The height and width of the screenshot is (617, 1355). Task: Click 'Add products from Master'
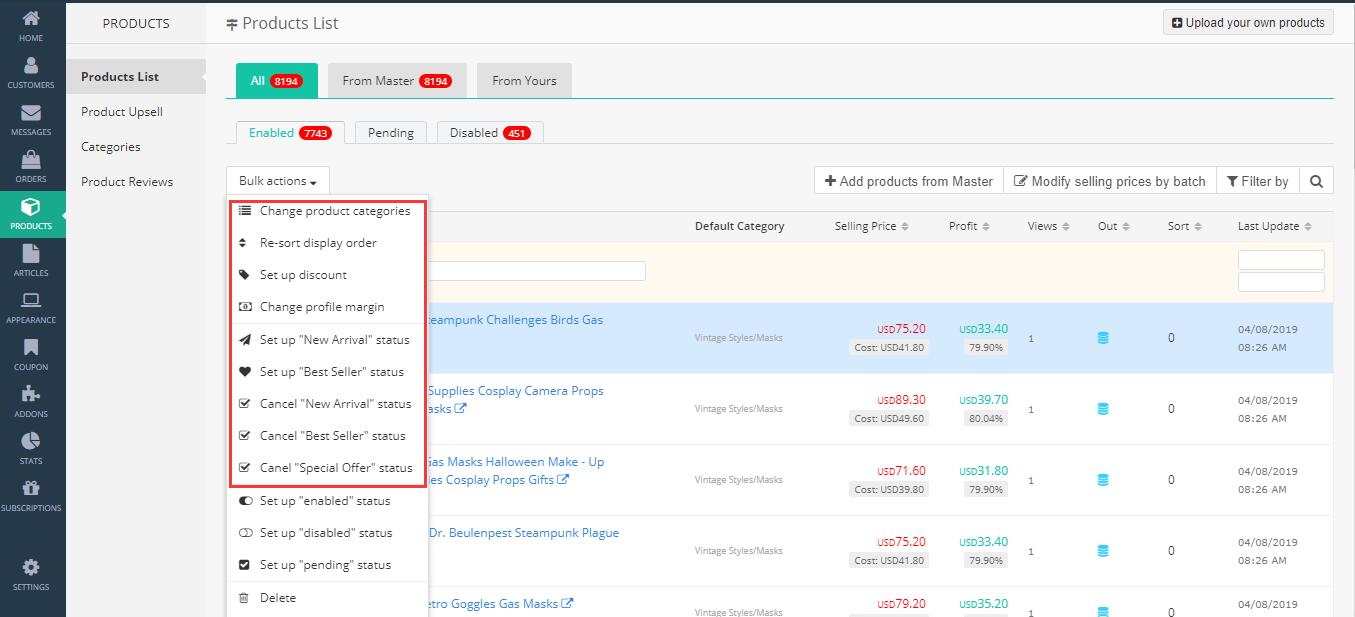[907, 180]
